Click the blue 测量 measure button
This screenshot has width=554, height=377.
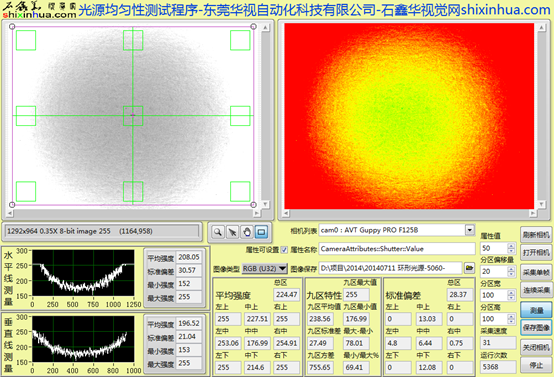[x=536, y=310]
